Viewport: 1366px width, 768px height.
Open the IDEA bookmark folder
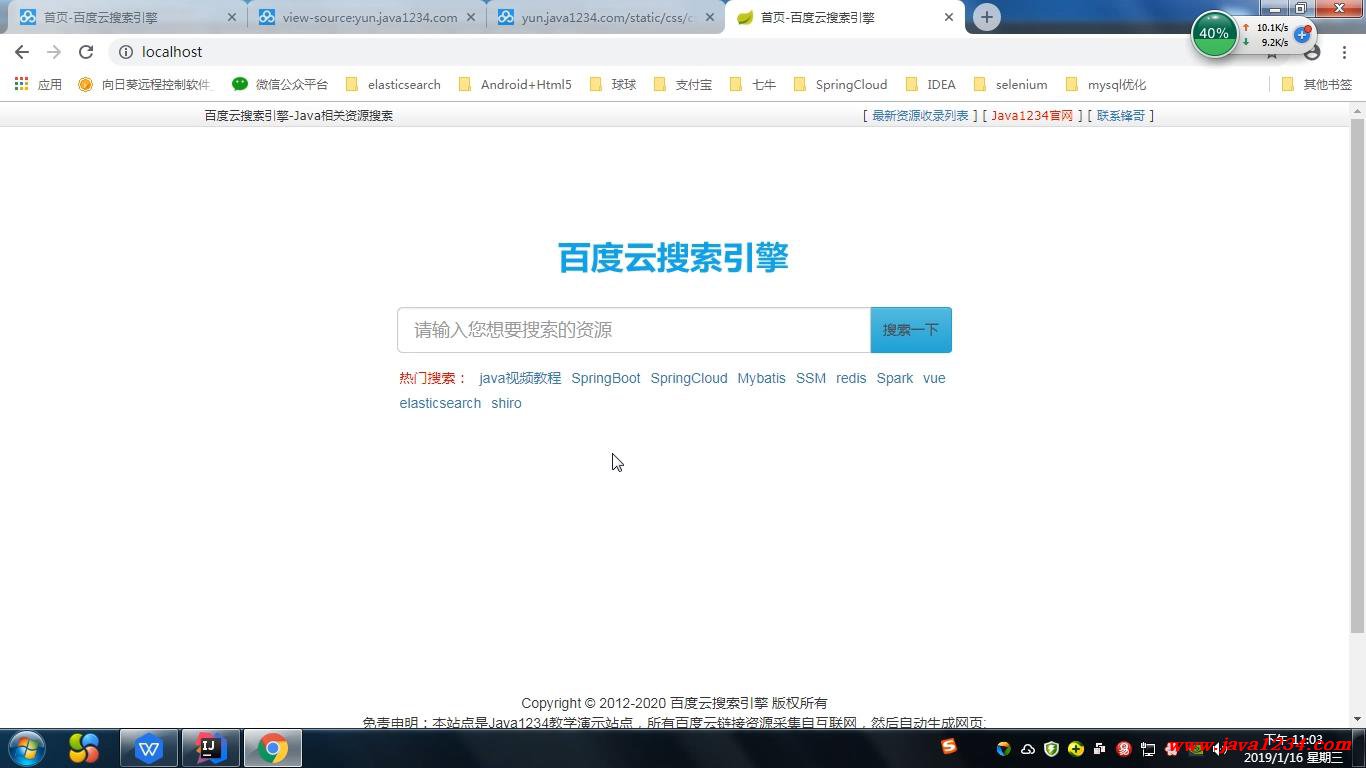[x=930, y=85]
